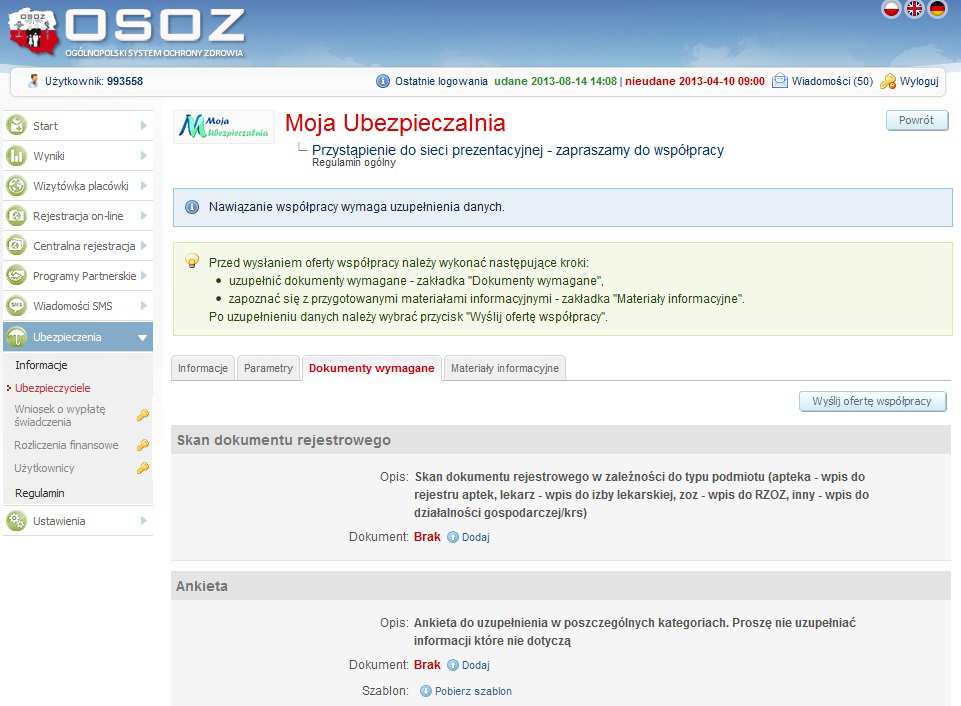The image size is (961, 706).
Task: Expand Programy Partnerskie submenu arrow
Action: 143,276
